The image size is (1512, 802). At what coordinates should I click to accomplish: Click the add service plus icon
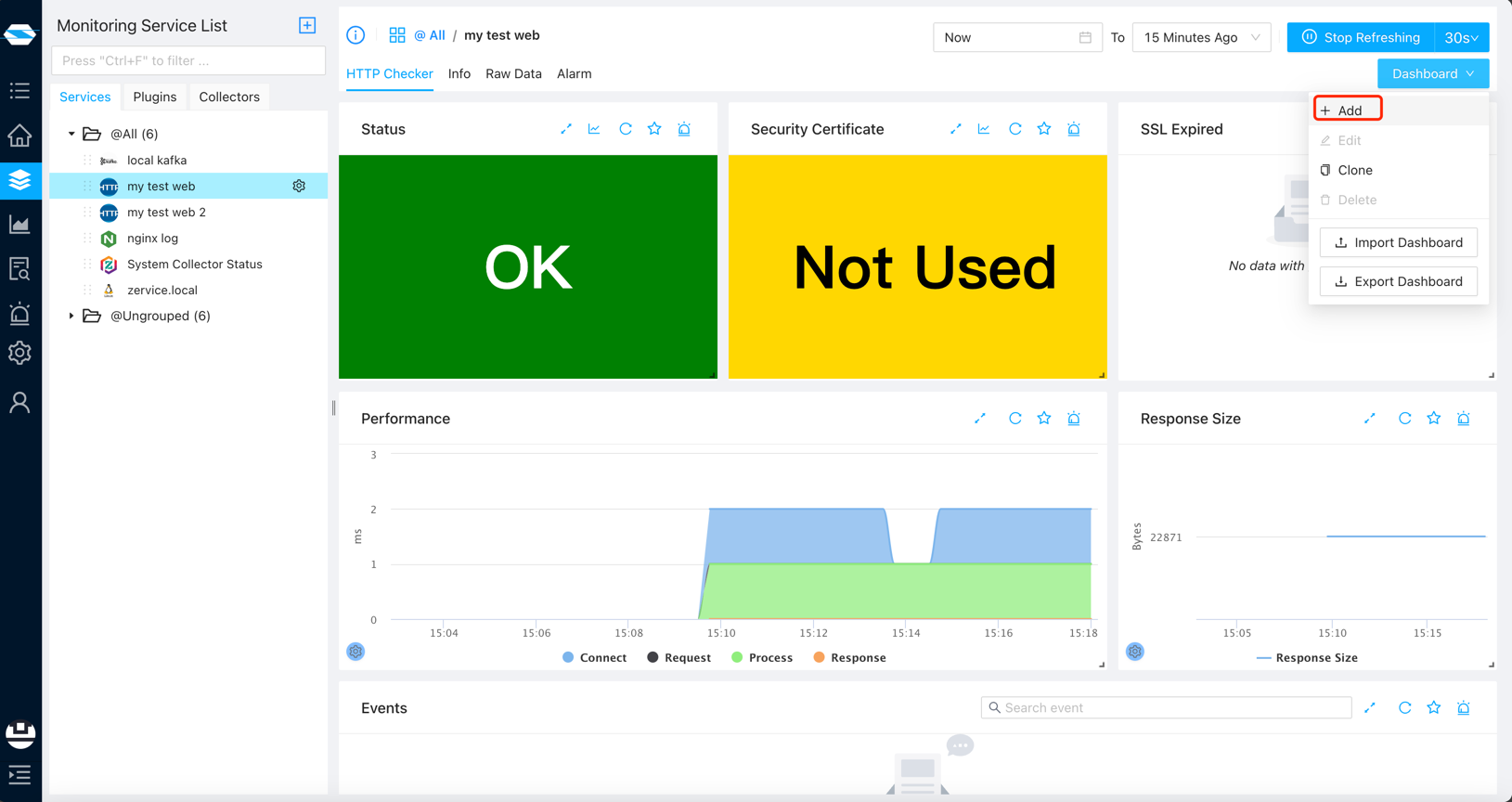tap(307, 25)
